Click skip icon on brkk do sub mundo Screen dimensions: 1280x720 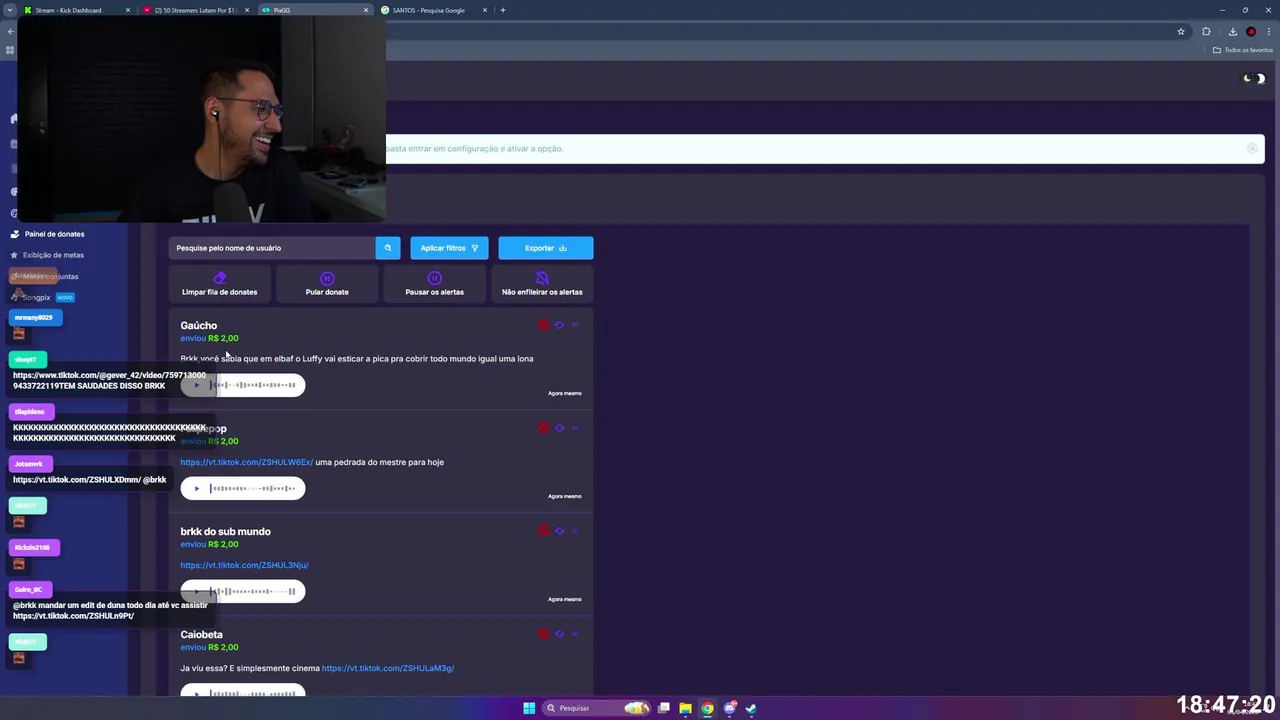coord(575,531)
